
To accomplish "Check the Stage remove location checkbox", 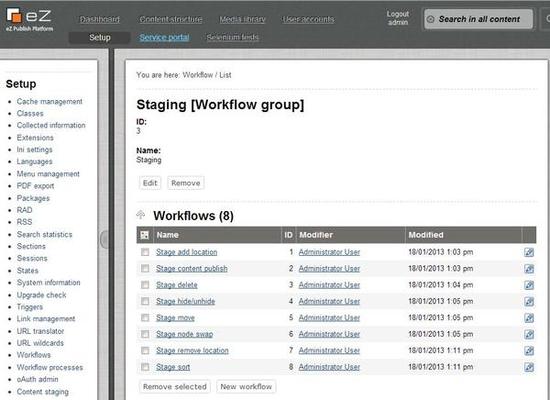I will pos(145,351).
